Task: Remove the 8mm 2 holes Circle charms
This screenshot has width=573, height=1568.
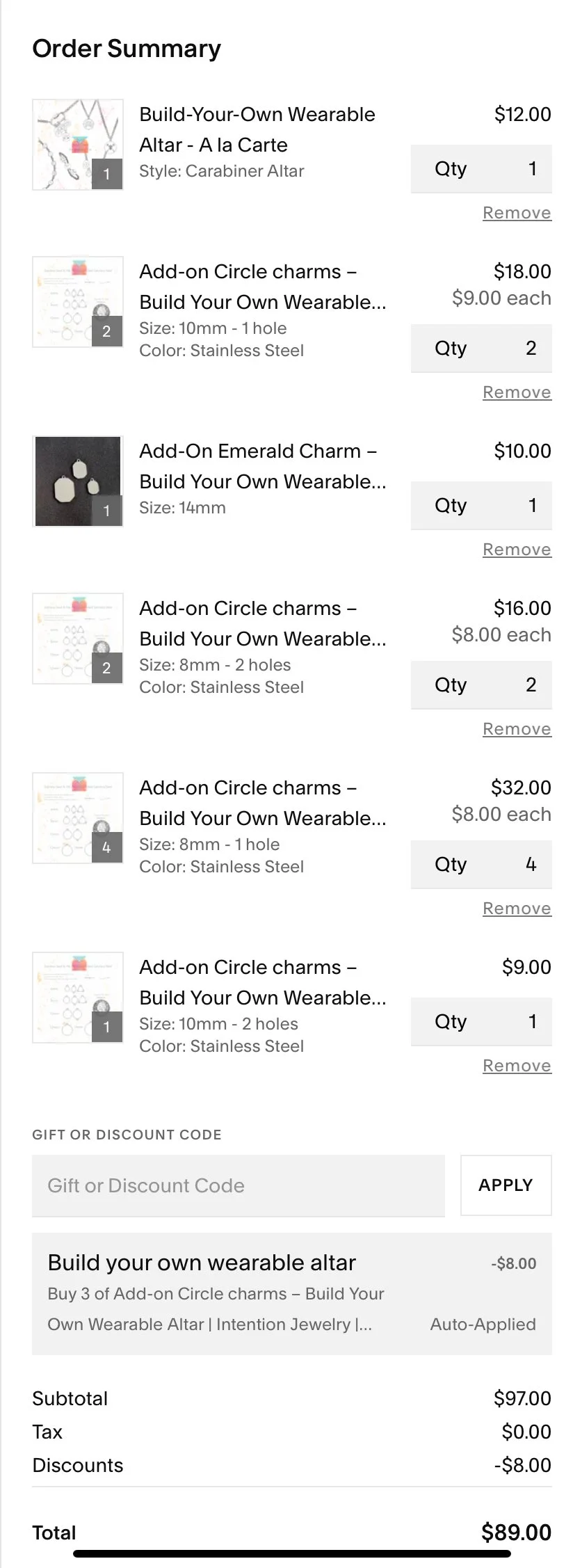Action: (517, 729)
